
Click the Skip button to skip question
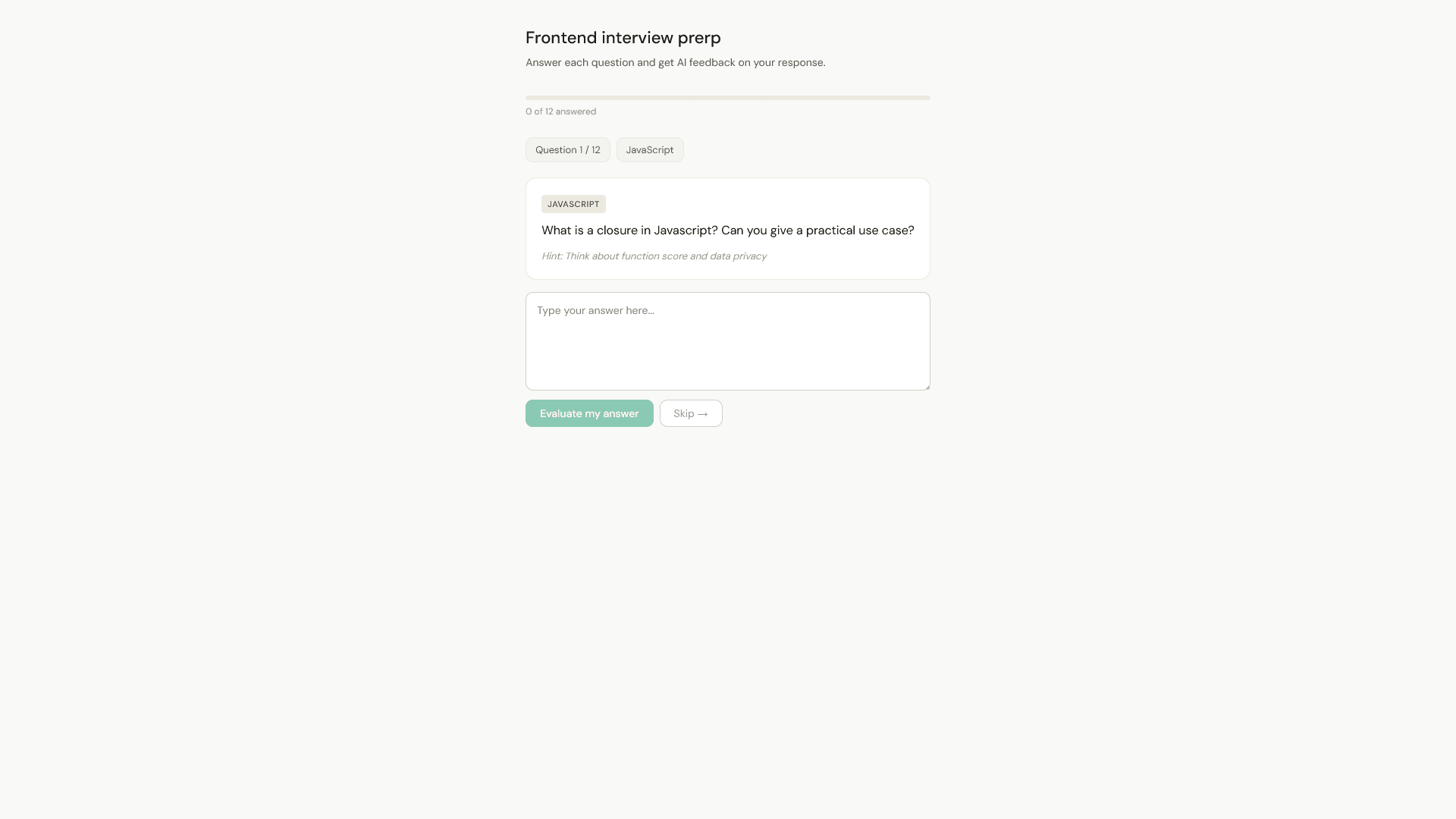click(x=690, y=413)
